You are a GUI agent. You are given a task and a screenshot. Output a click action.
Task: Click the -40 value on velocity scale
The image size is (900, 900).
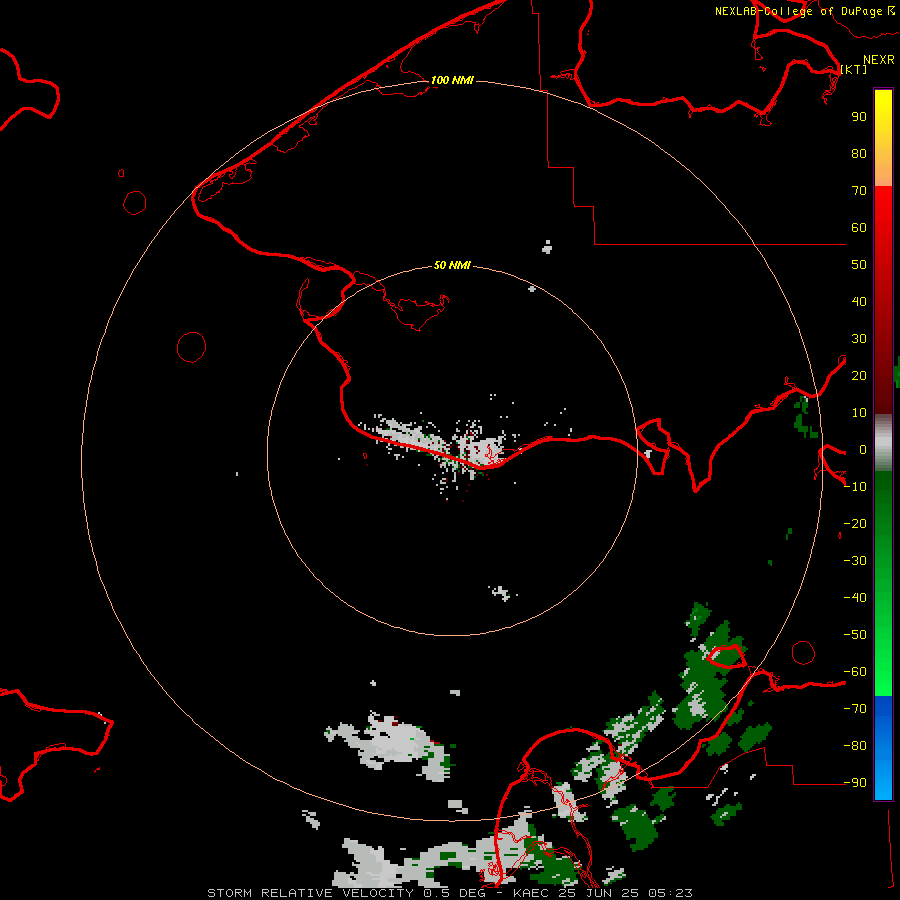click(x=855, y=598)
